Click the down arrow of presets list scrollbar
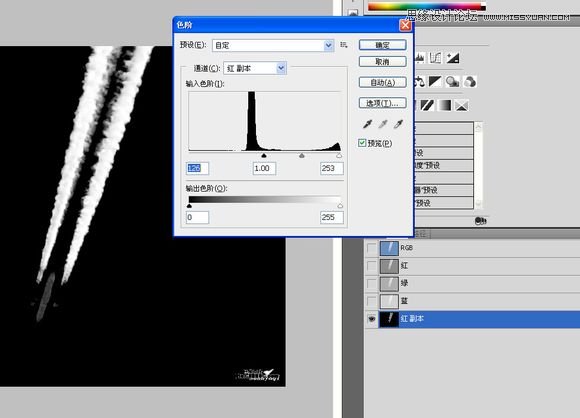Screen dimensions: 580x418 [478, 203]
